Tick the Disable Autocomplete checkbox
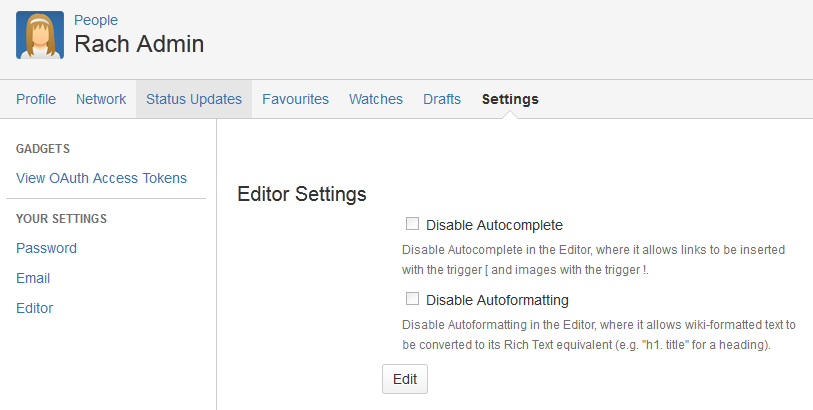Image resolution: width=813 pixels, height=410 pixels. click(412, 224)
